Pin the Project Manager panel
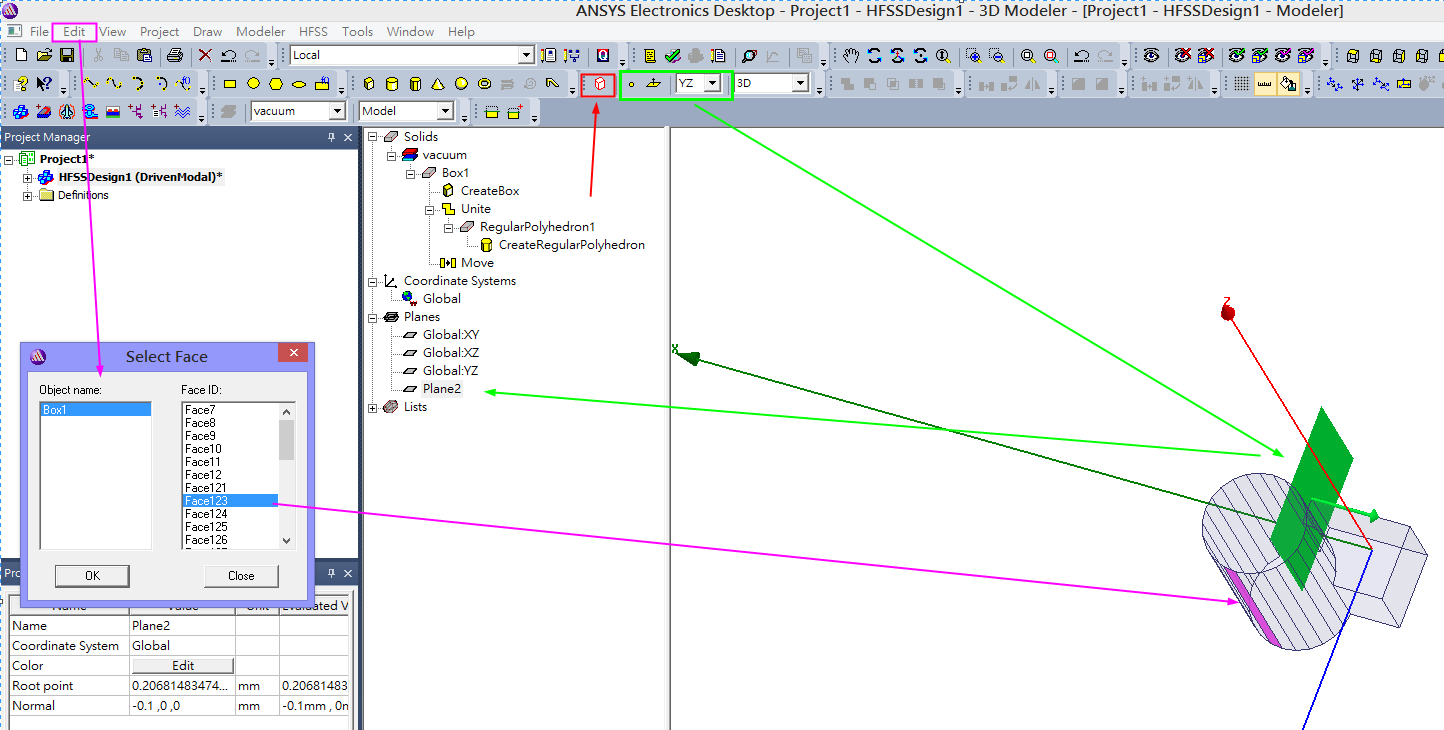1444x730 pixels. [332, 137]
